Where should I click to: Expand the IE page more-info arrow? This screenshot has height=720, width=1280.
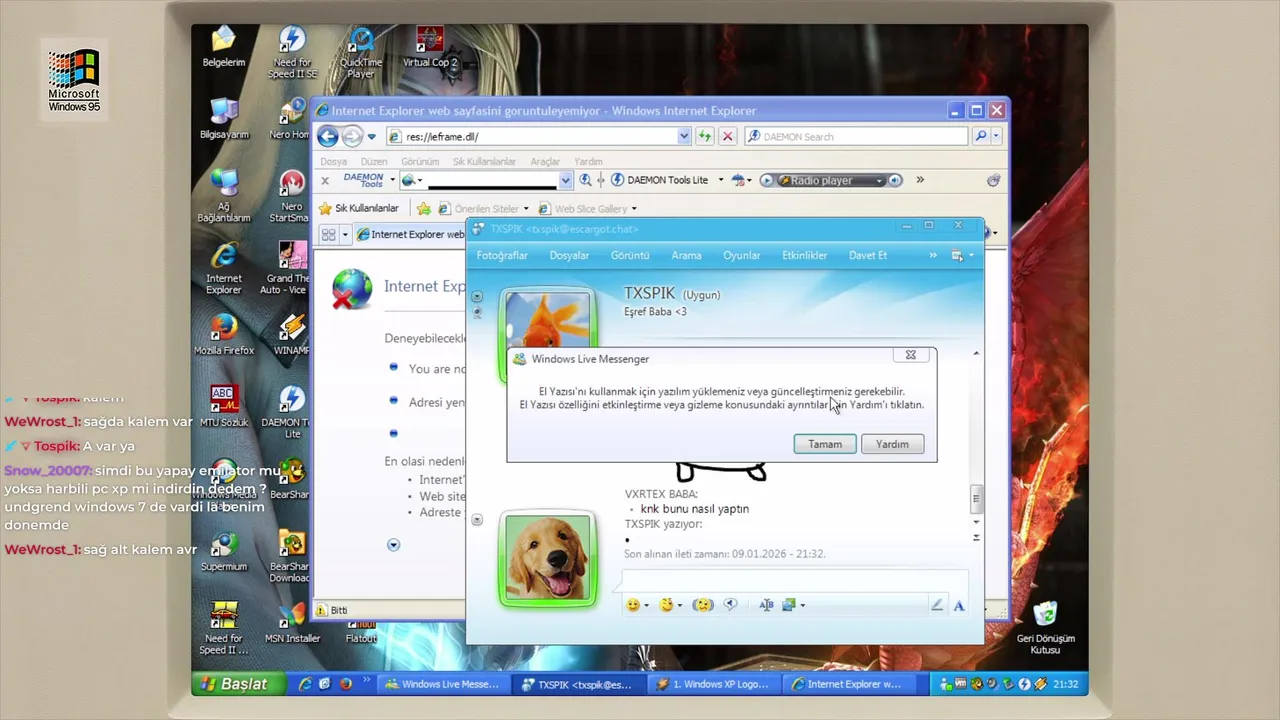point(393,545)
